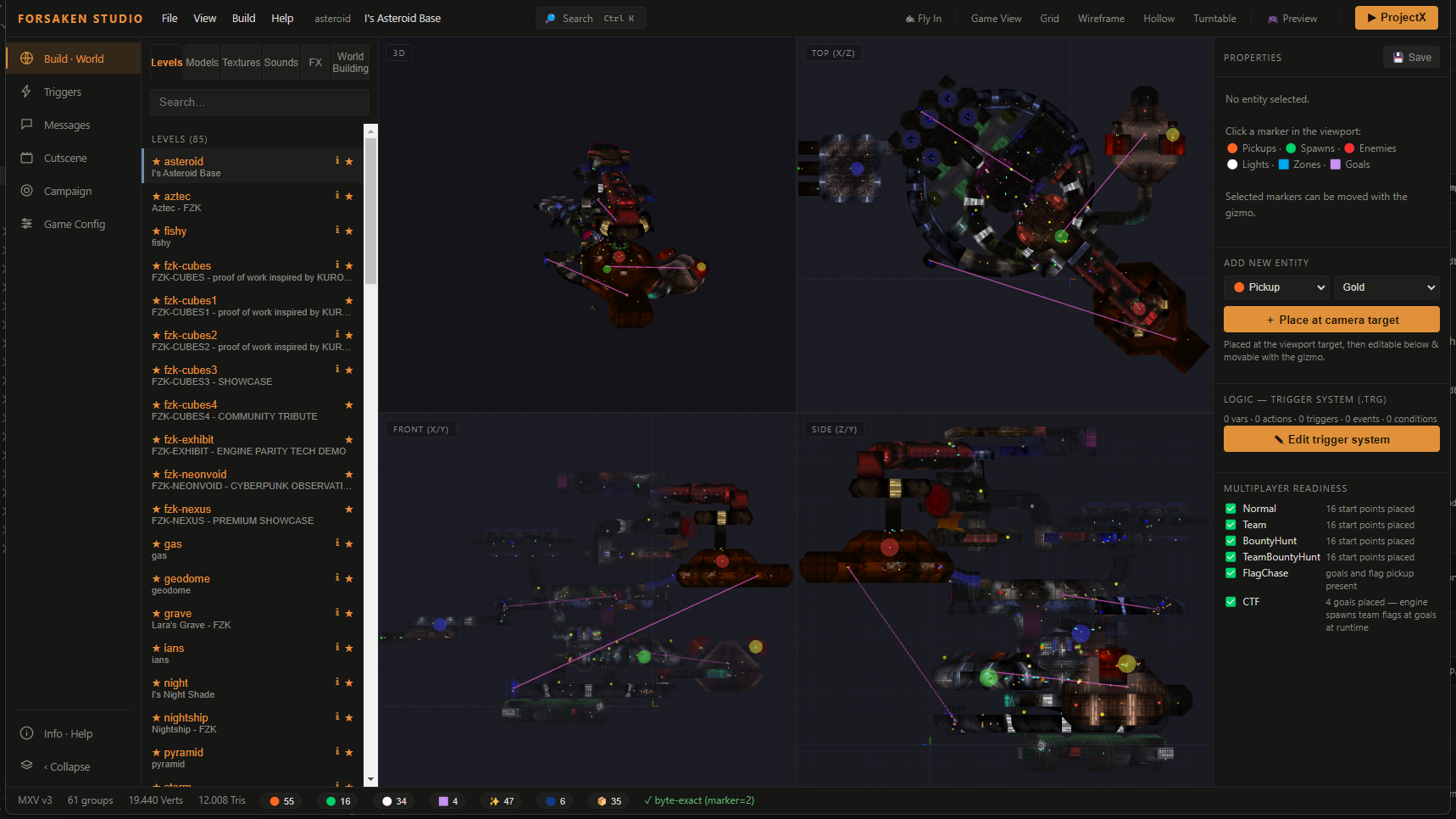Switch to the Textures tab
The width and height of the screenshot is (1456, 819).
tap(242, 63)
